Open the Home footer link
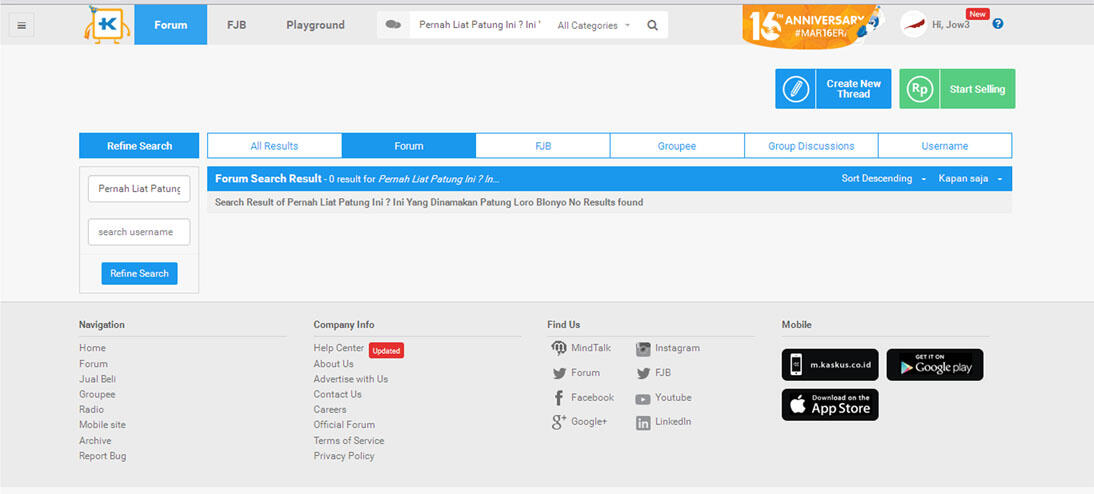1094x494 pixels. click(92, 348)
